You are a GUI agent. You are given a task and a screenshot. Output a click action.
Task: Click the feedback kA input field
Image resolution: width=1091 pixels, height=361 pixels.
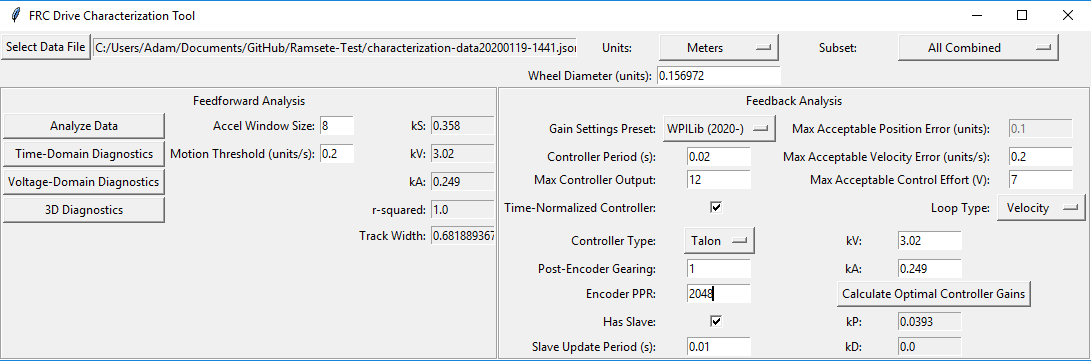[930, 268]
